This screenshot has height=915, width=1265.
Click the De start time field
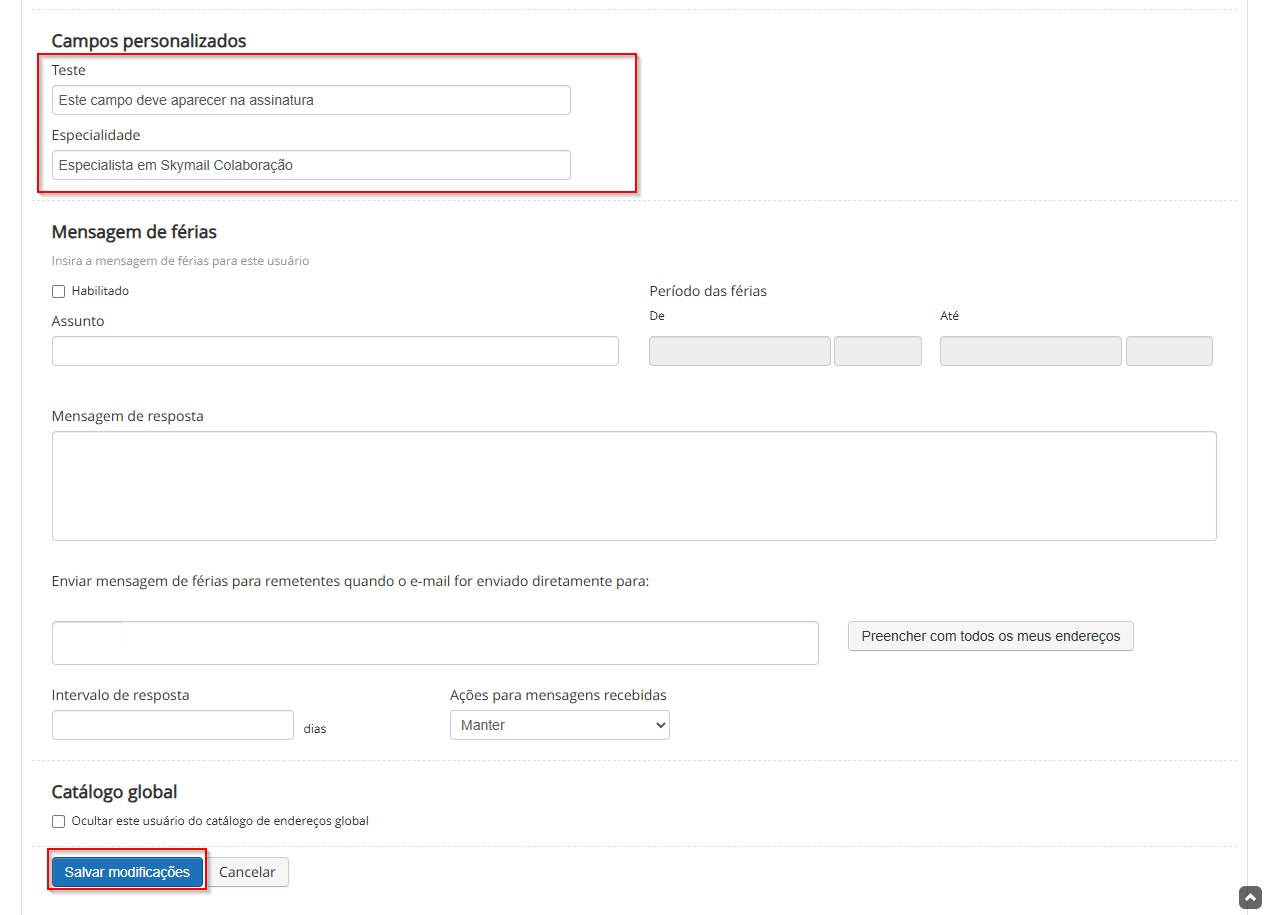877,351
